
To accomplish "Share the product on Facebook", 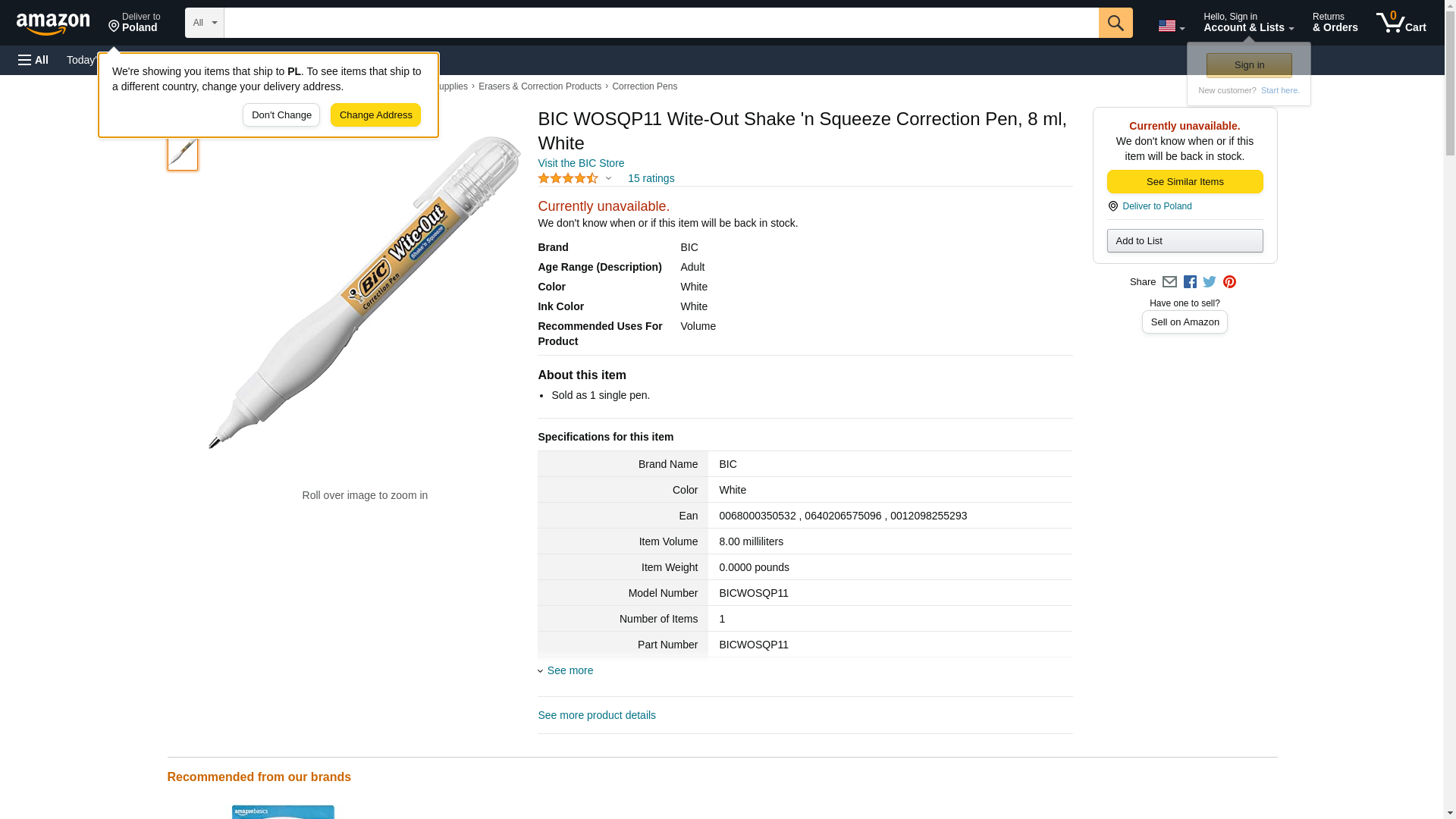I will point(1190,282).
